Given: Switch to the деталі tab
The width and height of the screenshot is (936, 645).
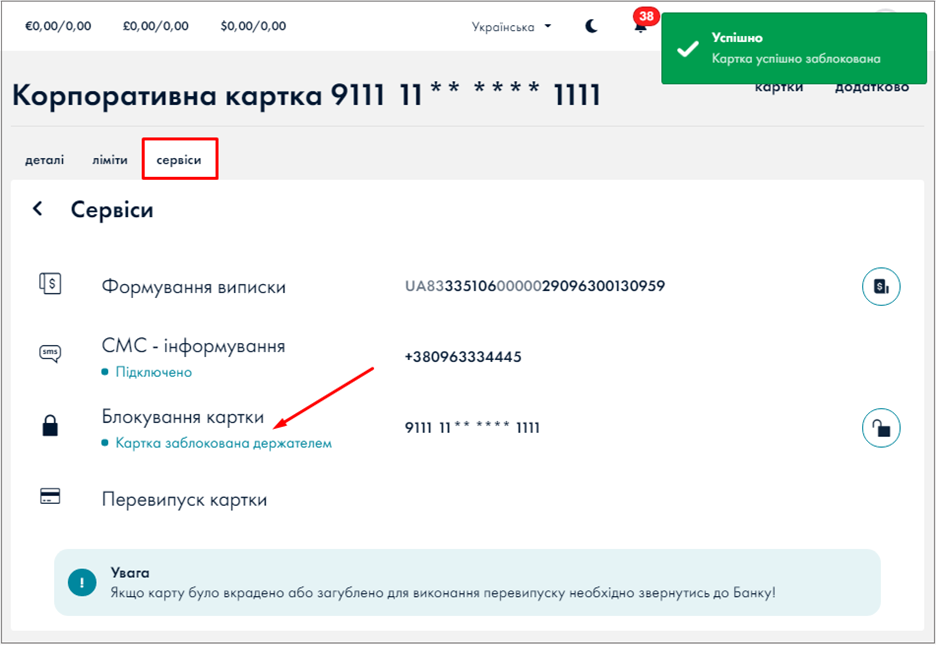Looking at the screenshot, I should (45, 160).
